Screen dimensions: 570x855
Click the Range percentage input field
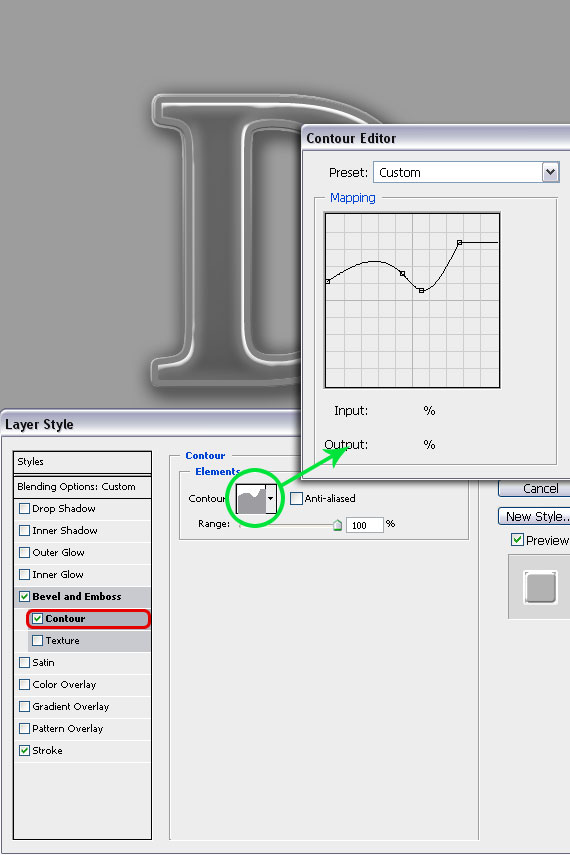click(x=364, y=525)
